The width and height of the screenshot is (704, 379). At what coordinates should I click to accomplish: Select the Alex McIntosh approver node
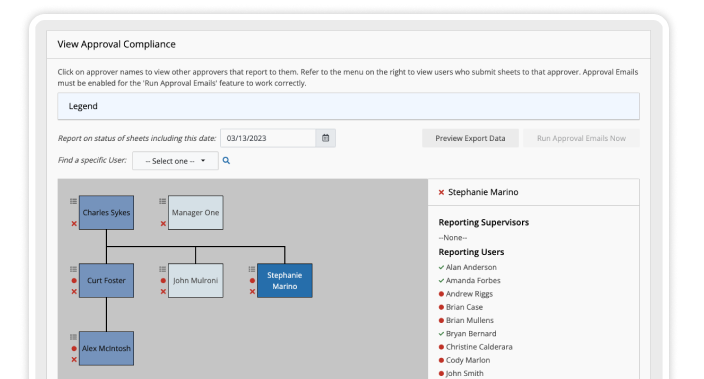pyautogui.click(x=106, y=348)
